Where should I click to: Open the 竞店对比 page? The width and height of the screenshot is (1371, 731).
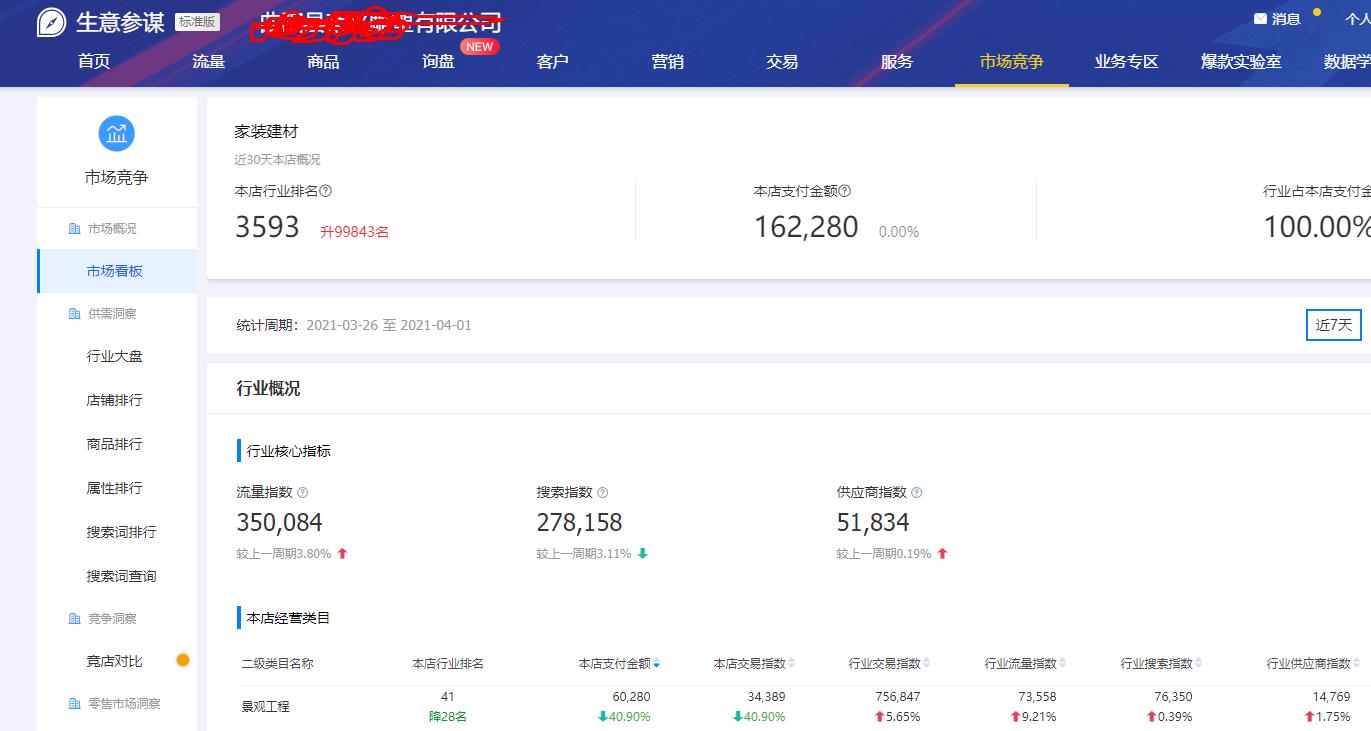[x=114, y=661]
